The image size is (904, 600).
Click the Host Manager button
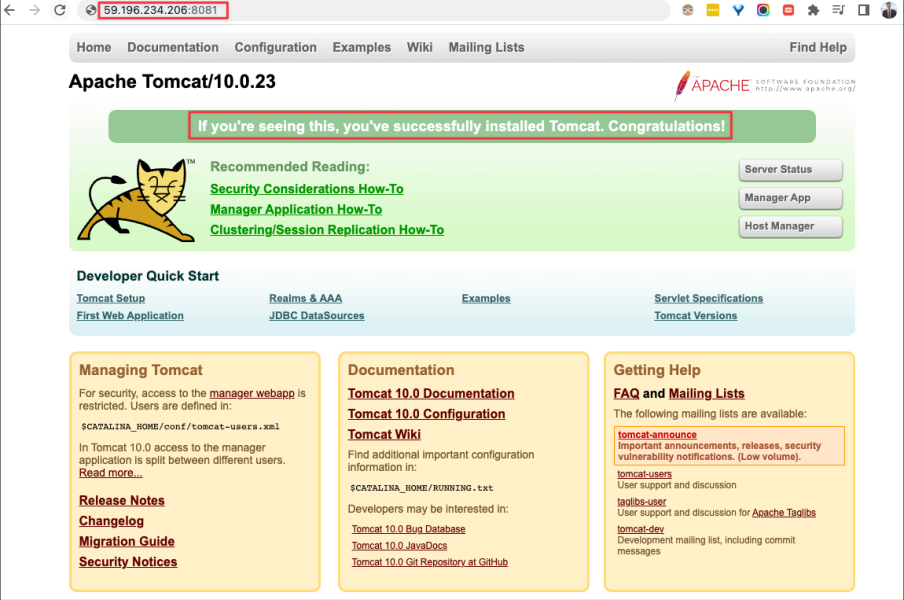click(790, 226)
